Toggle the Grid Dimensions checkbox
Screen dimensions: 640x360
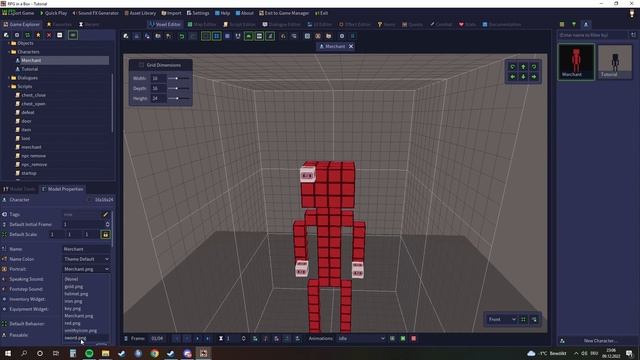141,65
